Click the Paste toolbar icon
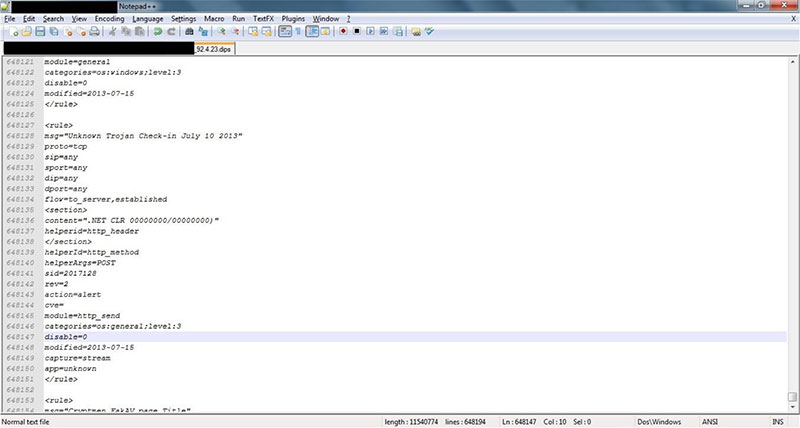The width and height of the screenshot is (800, 428). click(139, 32)
